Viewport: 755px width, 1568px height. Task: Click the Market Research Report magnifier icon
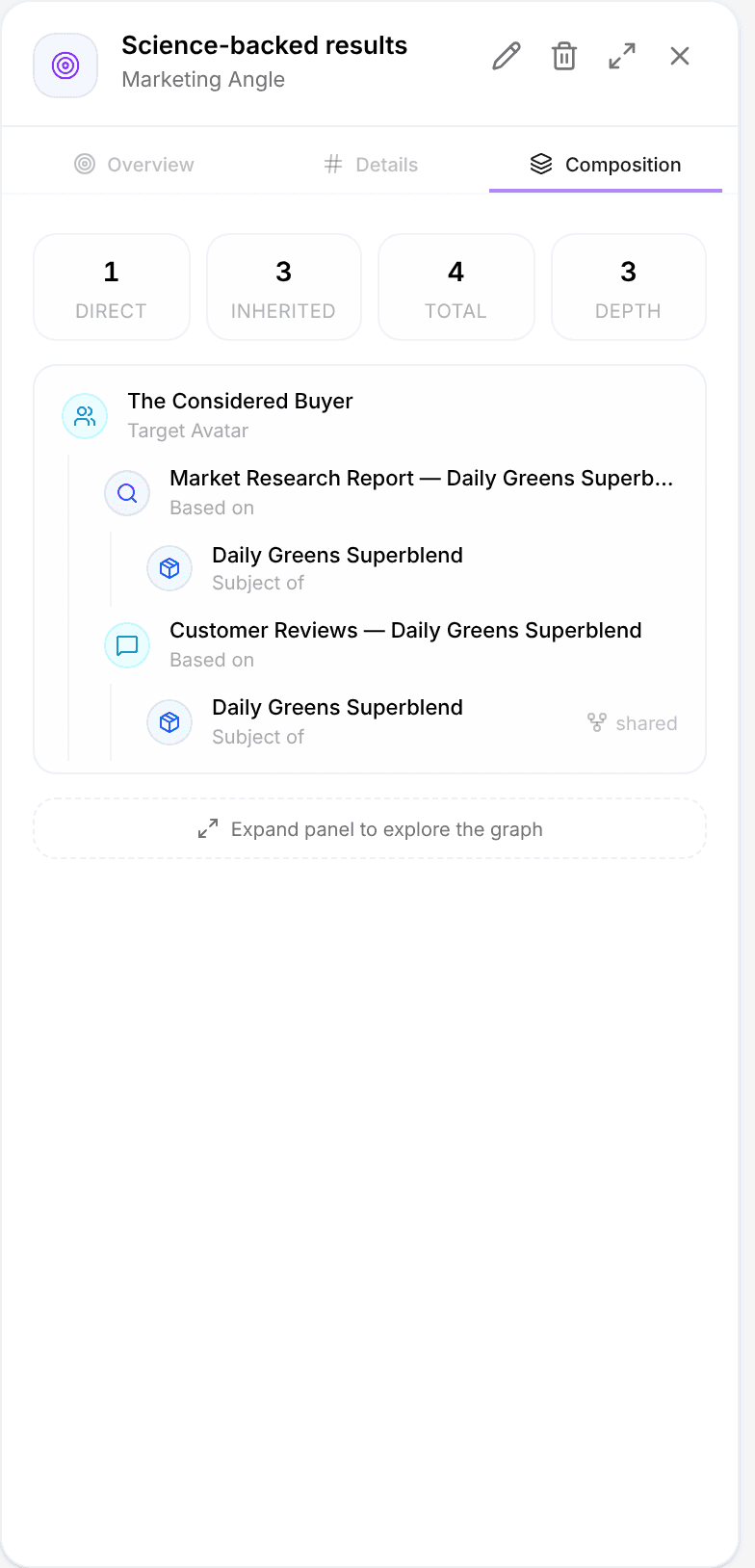tap(127, 493)
